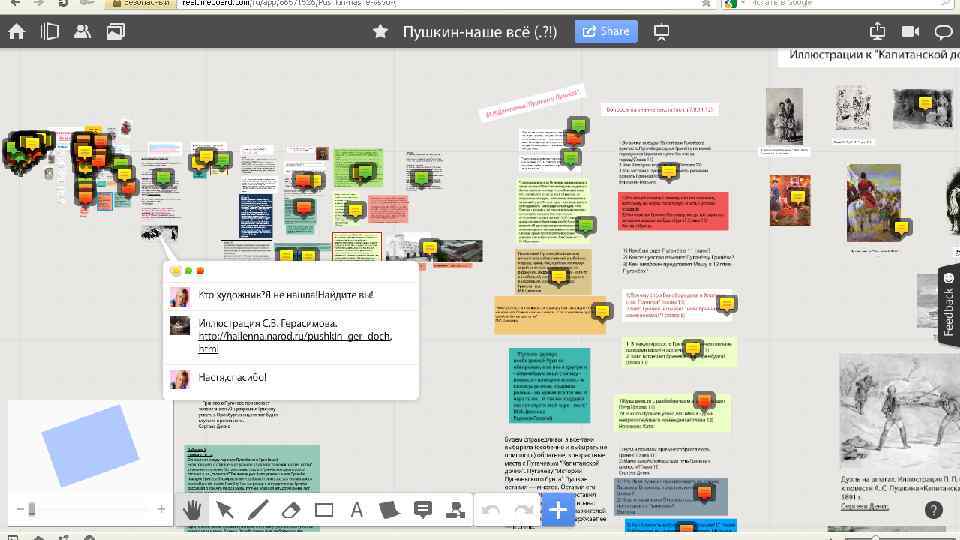
Task: Select red comment color dot
Action: tap(200, 271)
